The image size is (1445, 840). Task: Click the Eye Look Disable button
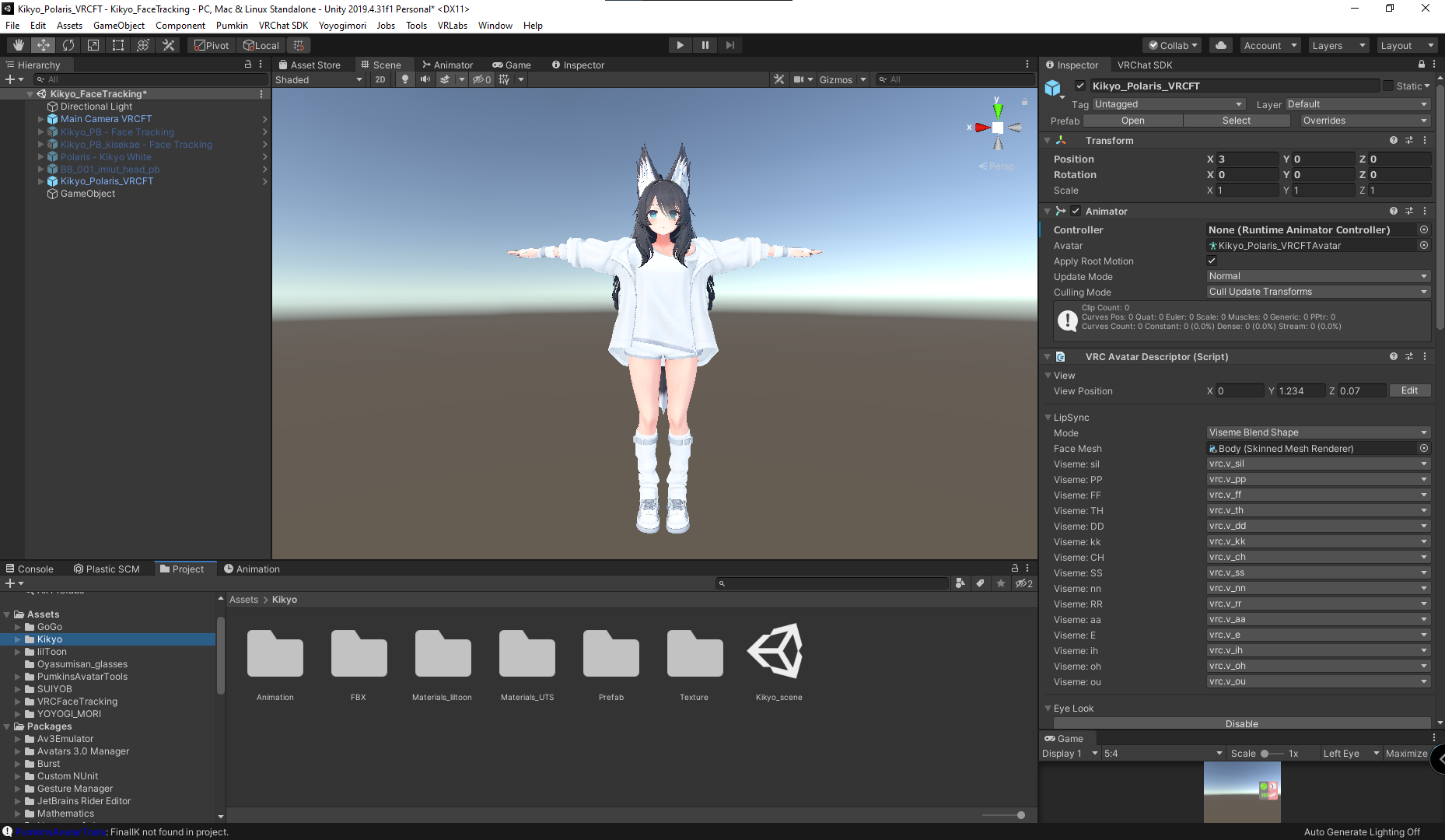1241,723
